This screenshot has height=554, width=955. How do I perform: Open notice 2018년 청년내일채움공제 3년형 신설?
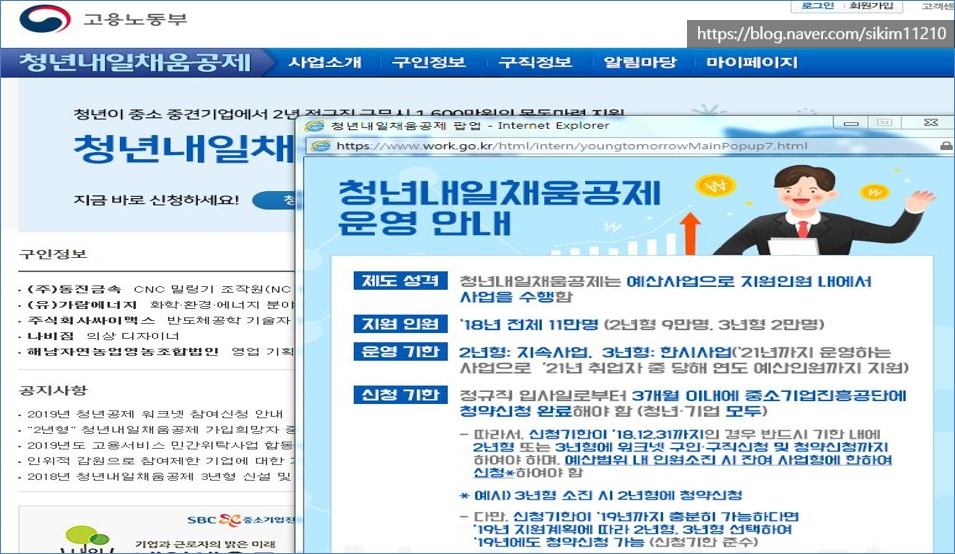pos(160,477)
